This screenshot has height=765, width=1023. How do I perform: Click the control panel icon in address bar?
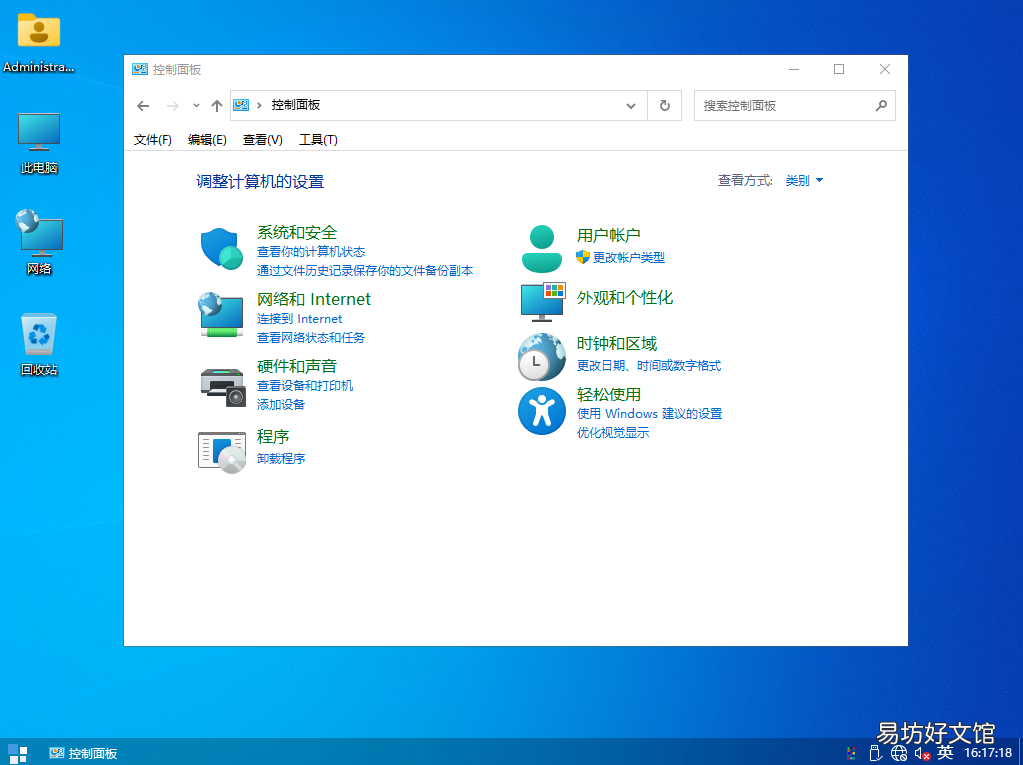[x=241, y=105]
